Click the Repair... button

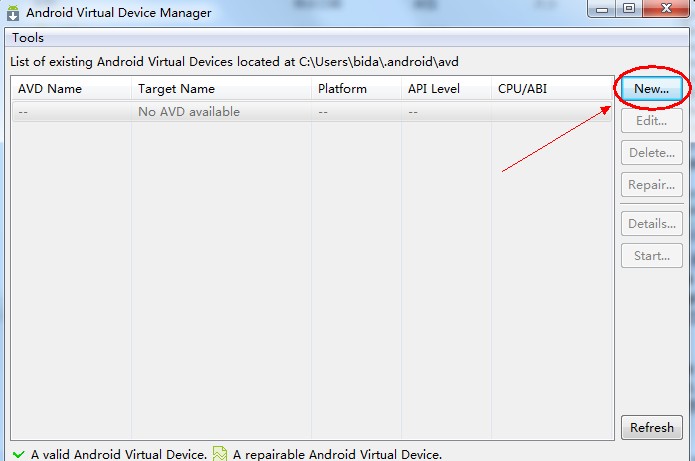(652, 184)
